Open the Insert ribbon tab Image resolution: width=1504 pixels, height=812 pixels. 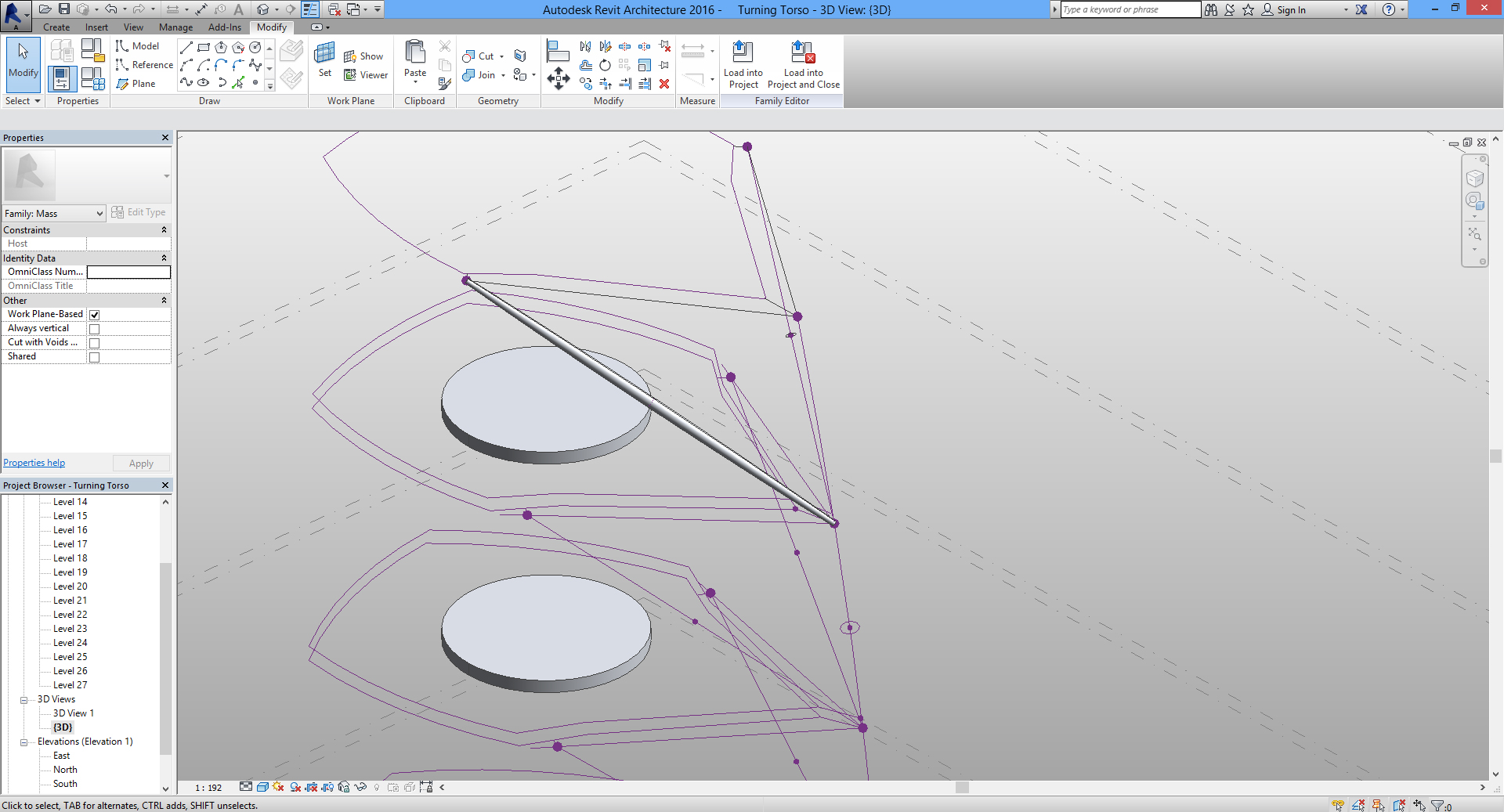pos(96,27)
